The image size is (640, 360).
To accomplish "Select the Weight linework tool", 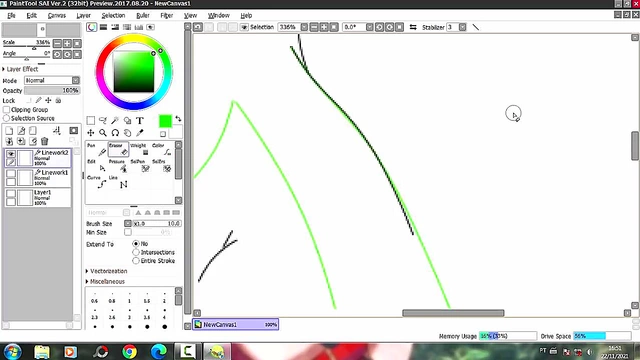I will [x=140, y=150].
